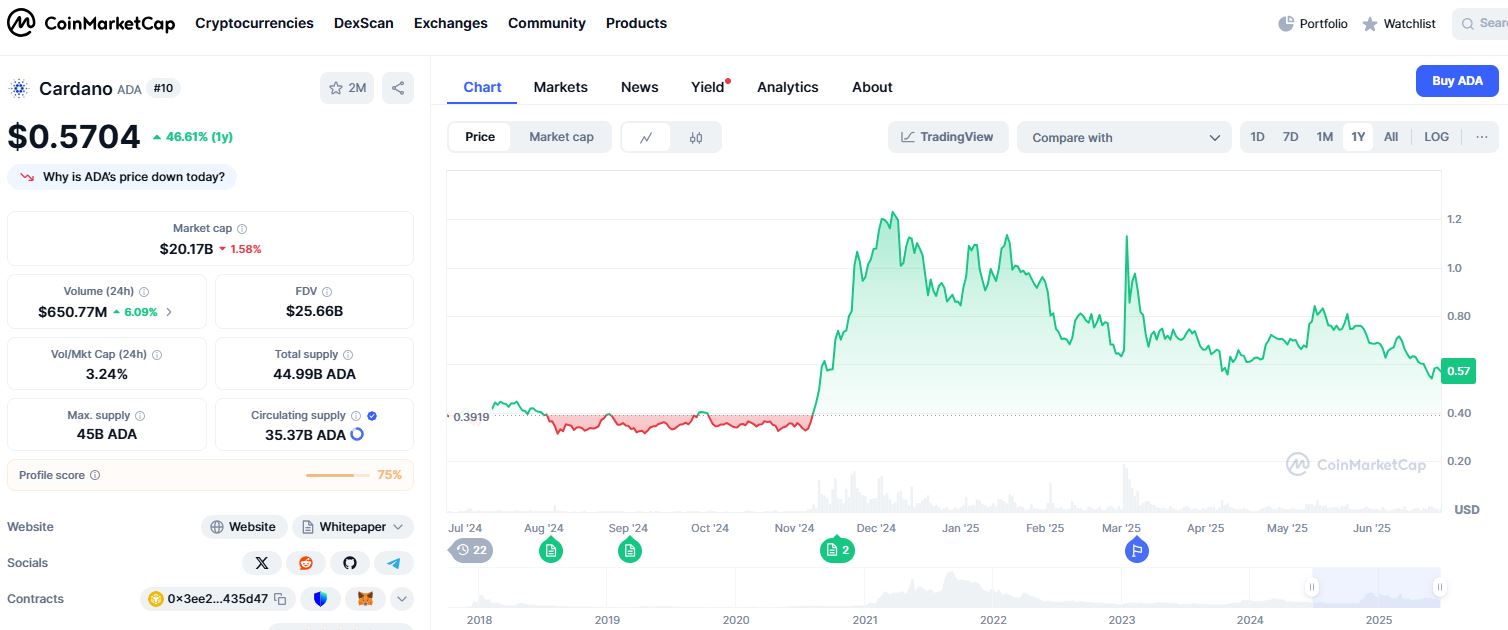Click the shield wallet icon in Contracts
This screenshot has height=630, width=1508.
coord(320,599)
